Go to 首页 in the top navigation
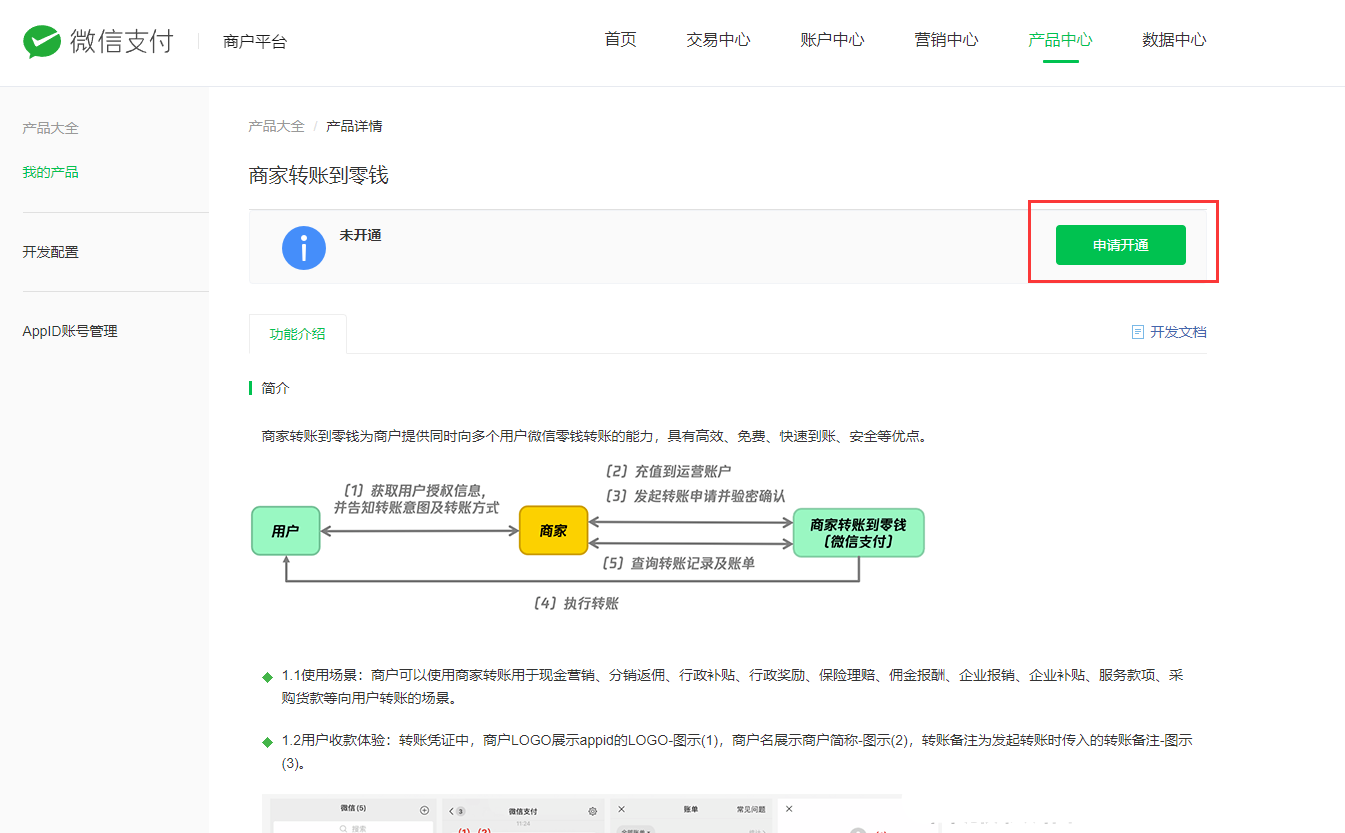The height and width of the screenshot is (833, 1345). point(620,40)
